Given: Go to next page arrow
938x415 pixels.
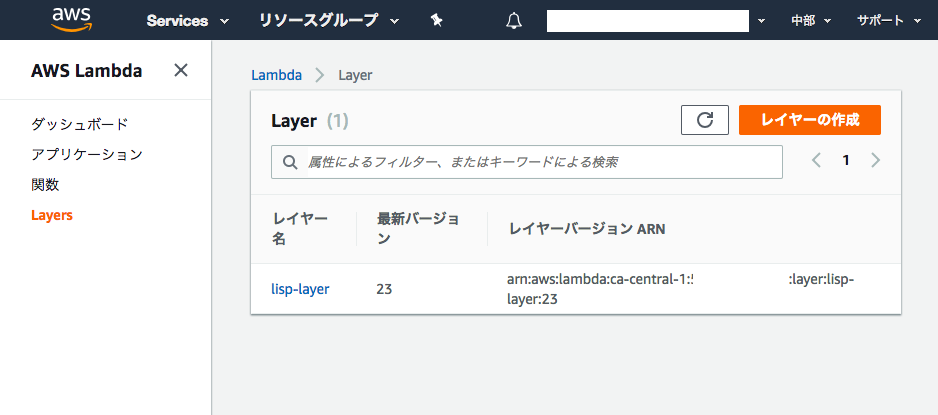Looking at the screenshot, I should tap(876, 160).
